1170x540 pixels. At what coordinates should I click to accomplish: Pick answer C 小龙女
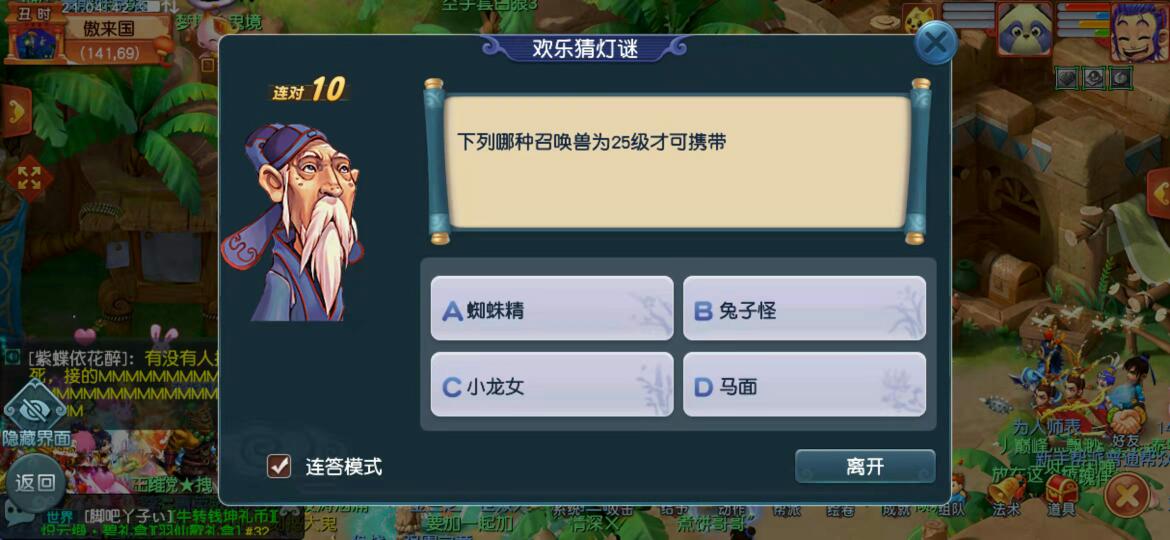(552, 385)
